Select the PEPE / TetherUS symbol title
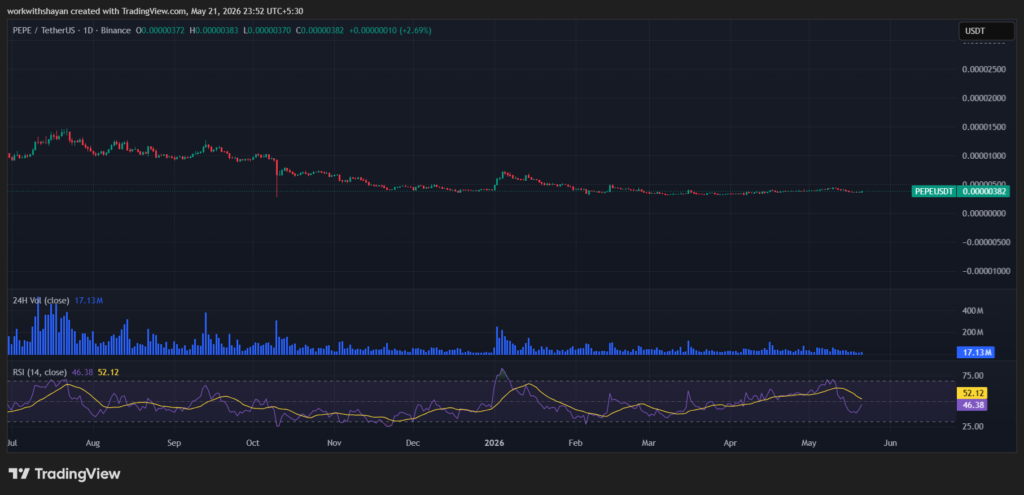The image size is (1024, 495). tap(44, 30)
